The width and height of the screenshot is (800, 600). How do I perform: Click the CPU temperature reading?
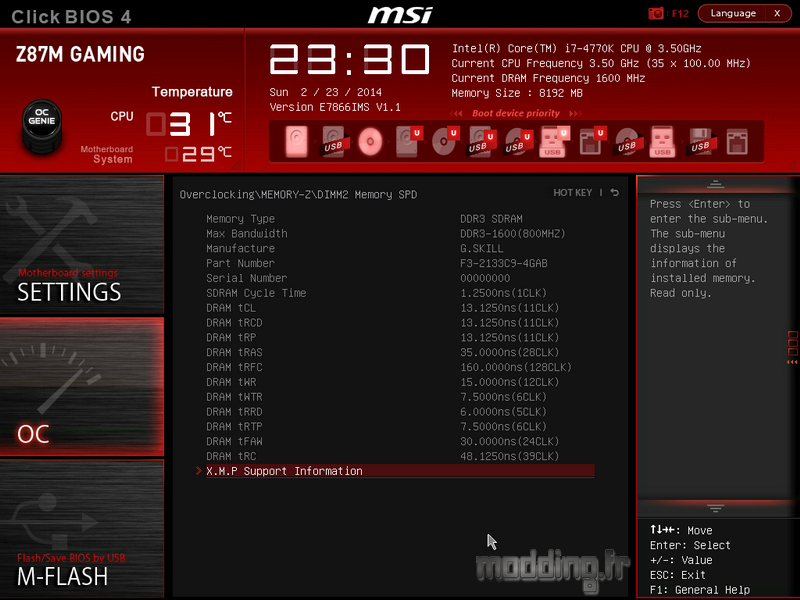(189, 123)
